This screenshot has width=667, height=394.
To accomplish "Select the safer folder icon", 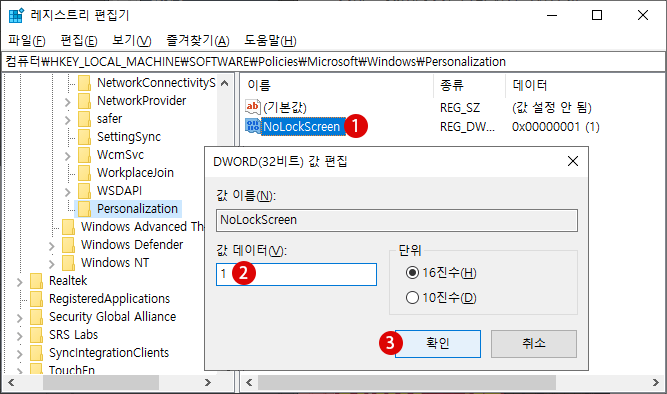I will point(84,119).
